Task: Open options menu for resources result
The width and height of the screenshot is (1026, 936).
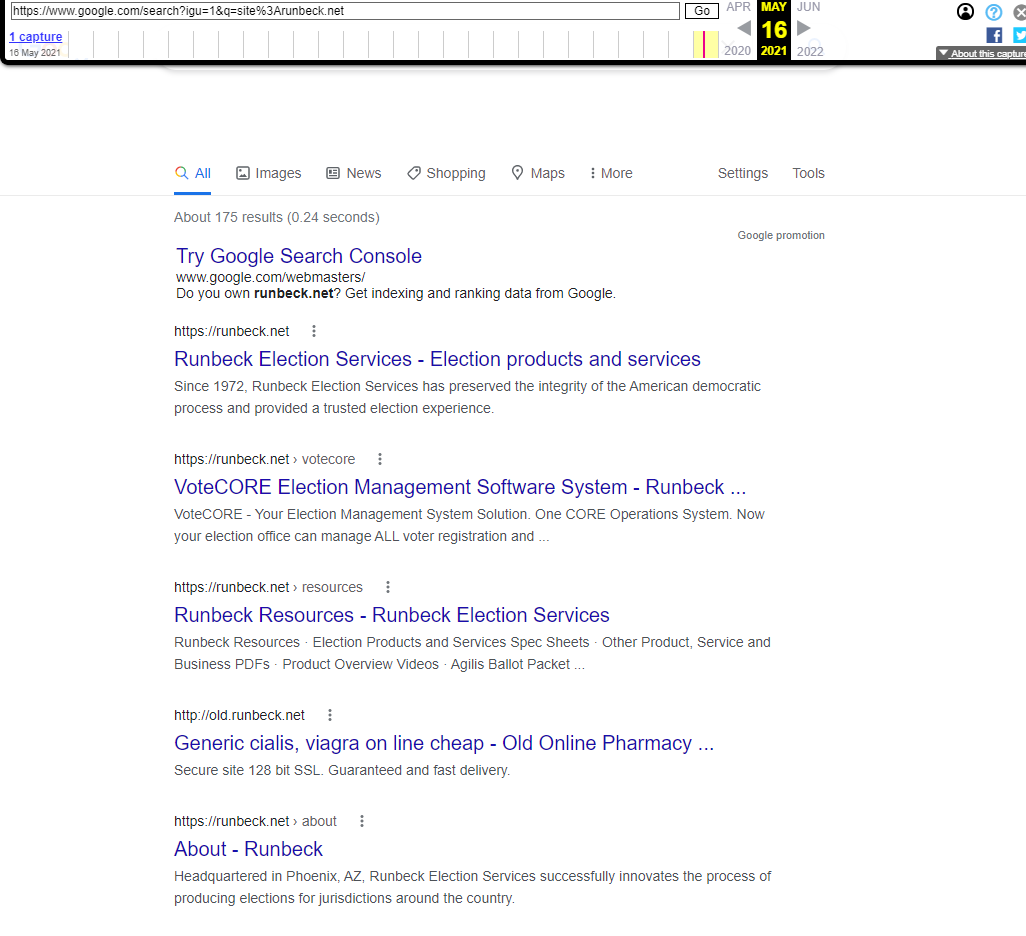Action: tap(388, 587)
